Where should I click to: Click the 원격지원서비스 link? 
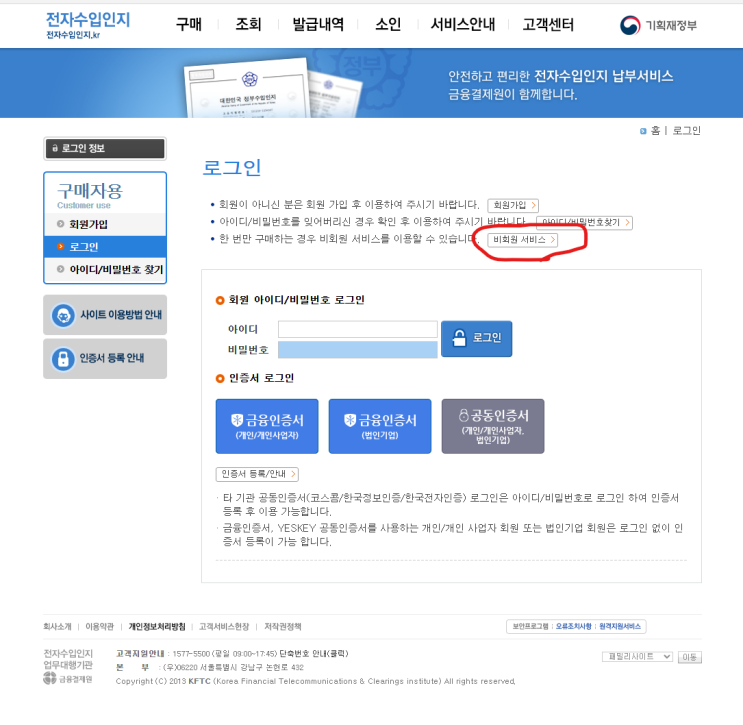pyautogui.click(x=620, y=626)
